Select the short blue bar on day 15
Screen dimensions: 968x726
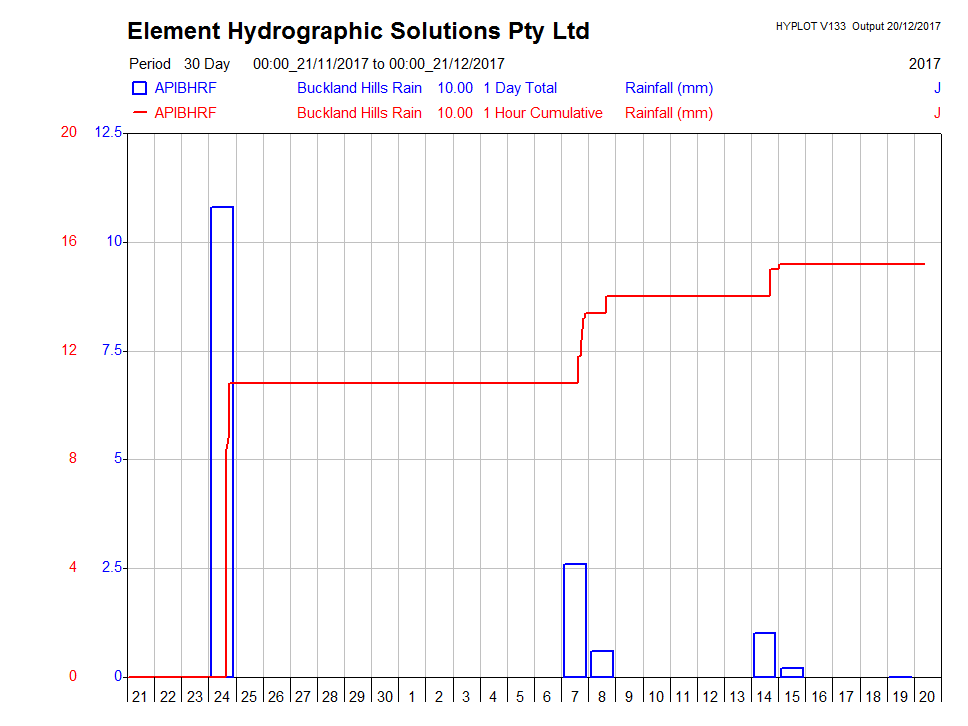tap(792, 672)
